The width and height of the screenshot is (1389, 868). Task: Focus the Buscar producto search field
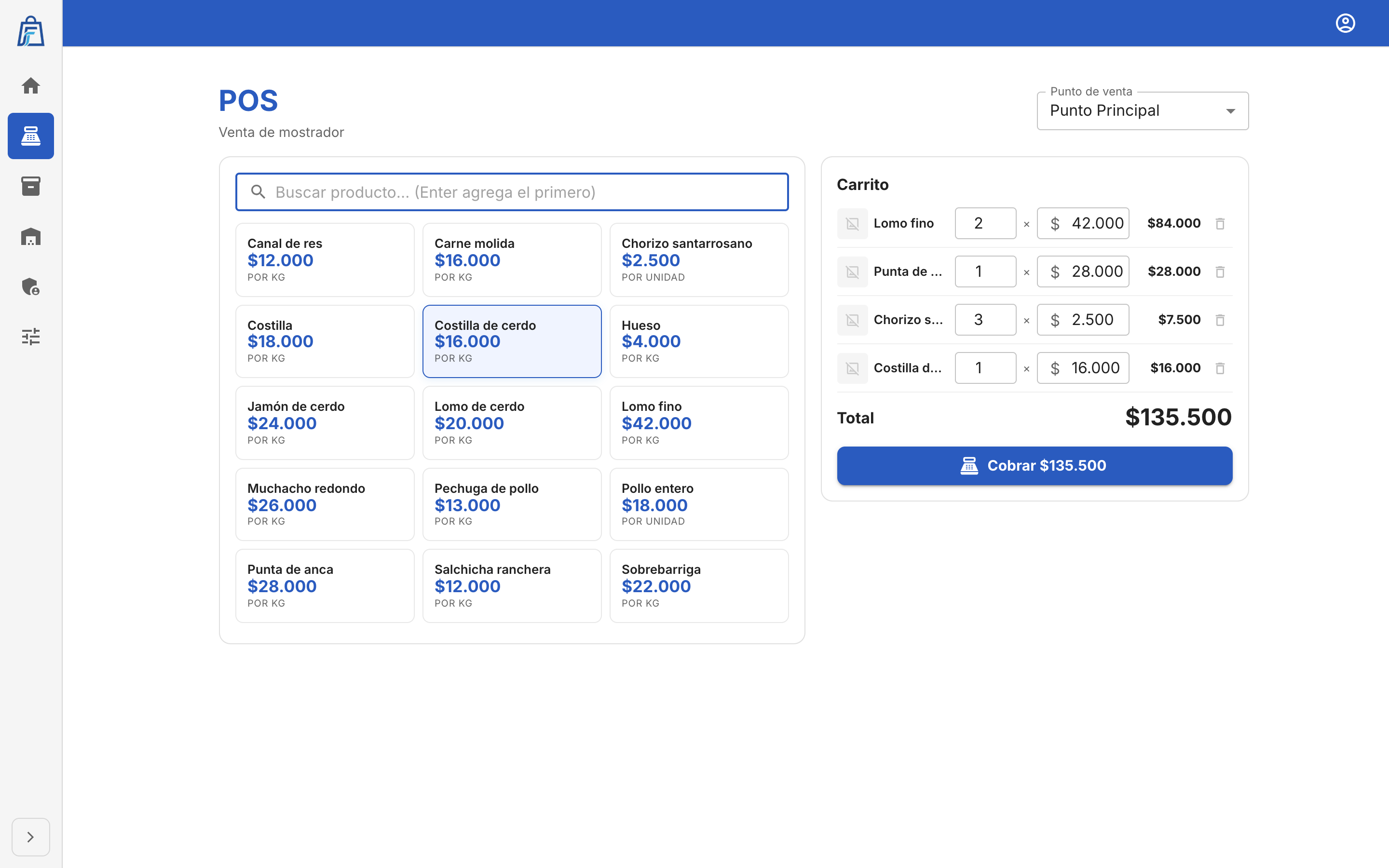512,192
